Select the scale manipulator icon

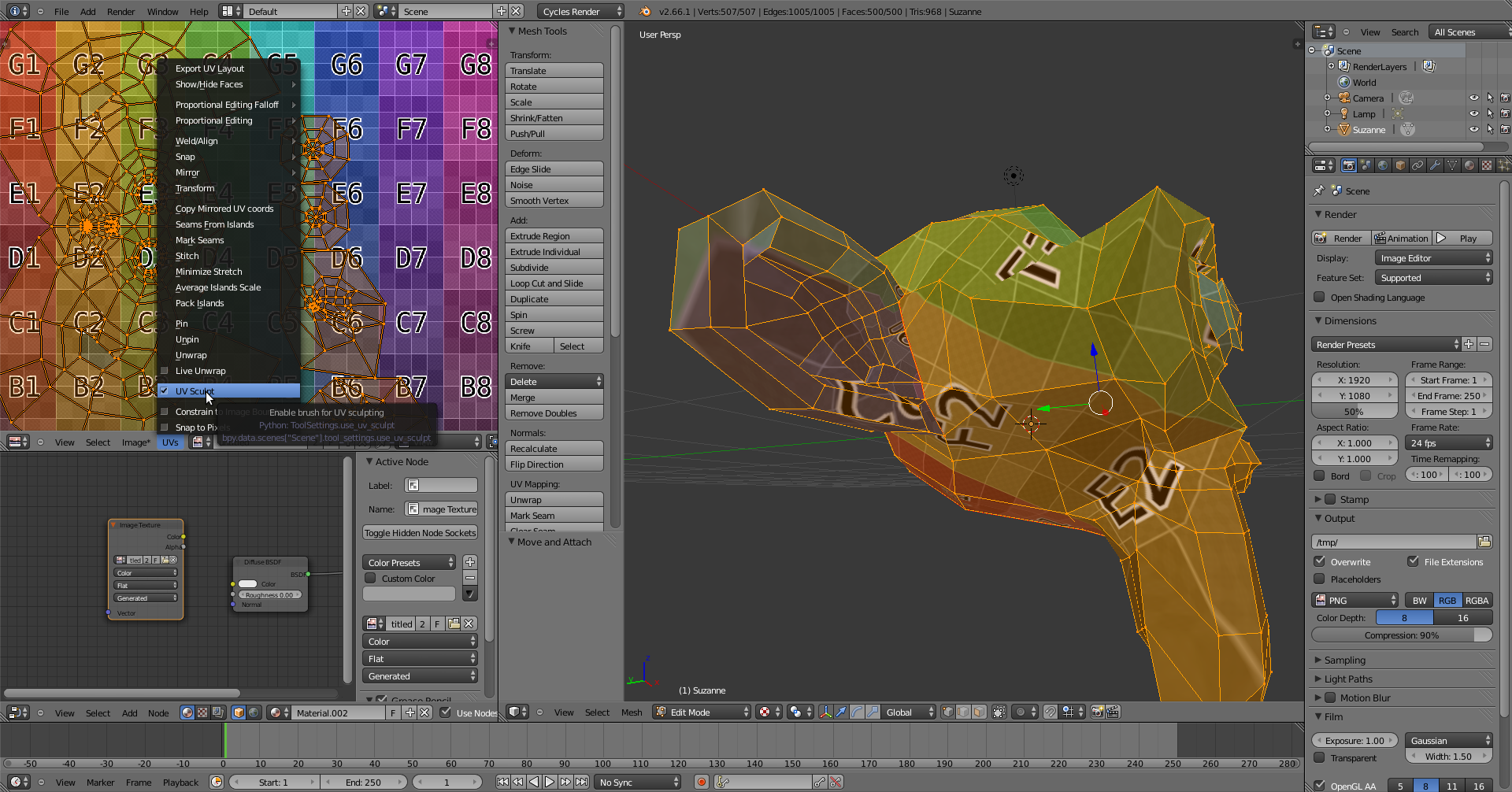click(x=873, y=712)
